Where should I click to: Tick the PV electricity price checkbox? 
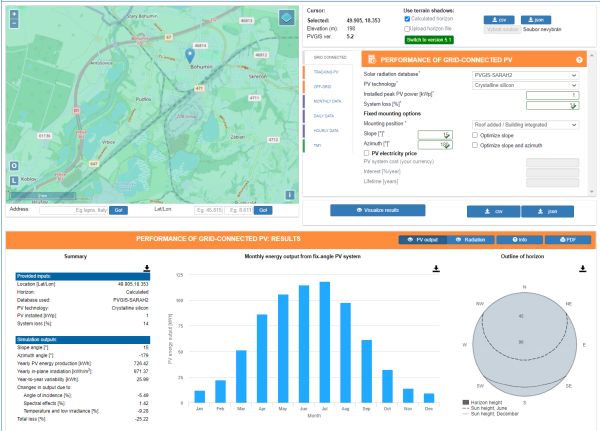tap(367, 153)
